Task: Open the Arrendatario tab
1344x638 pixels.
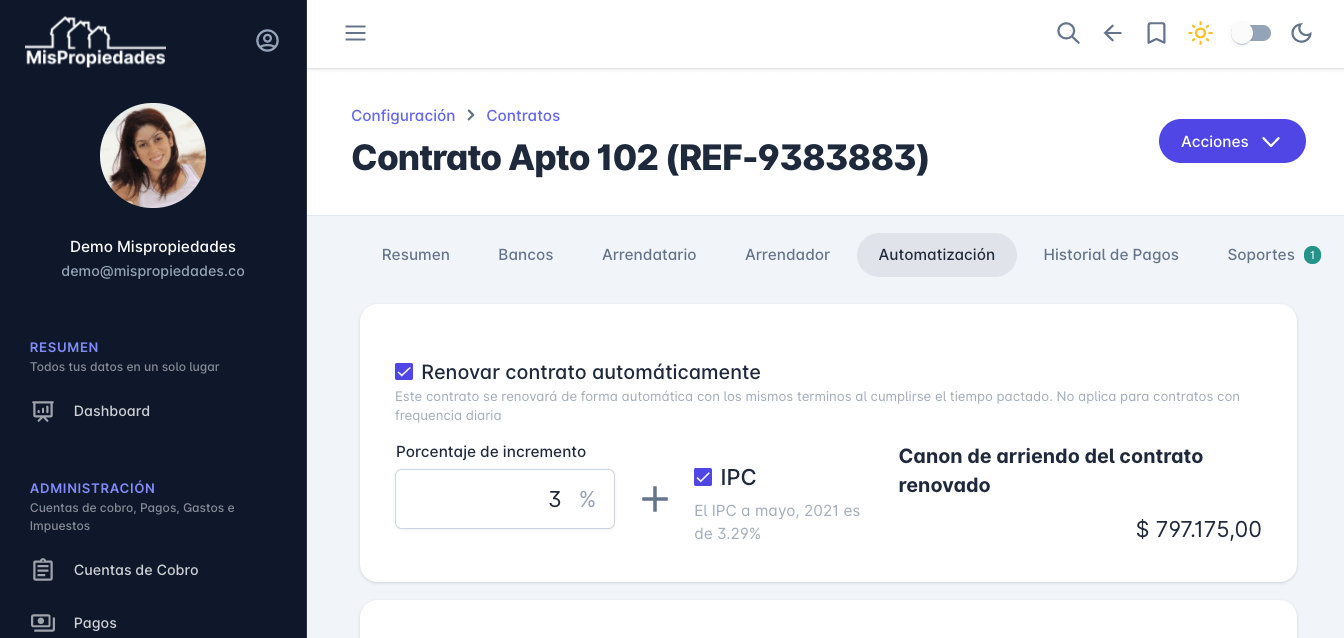Action: point(649,254)
